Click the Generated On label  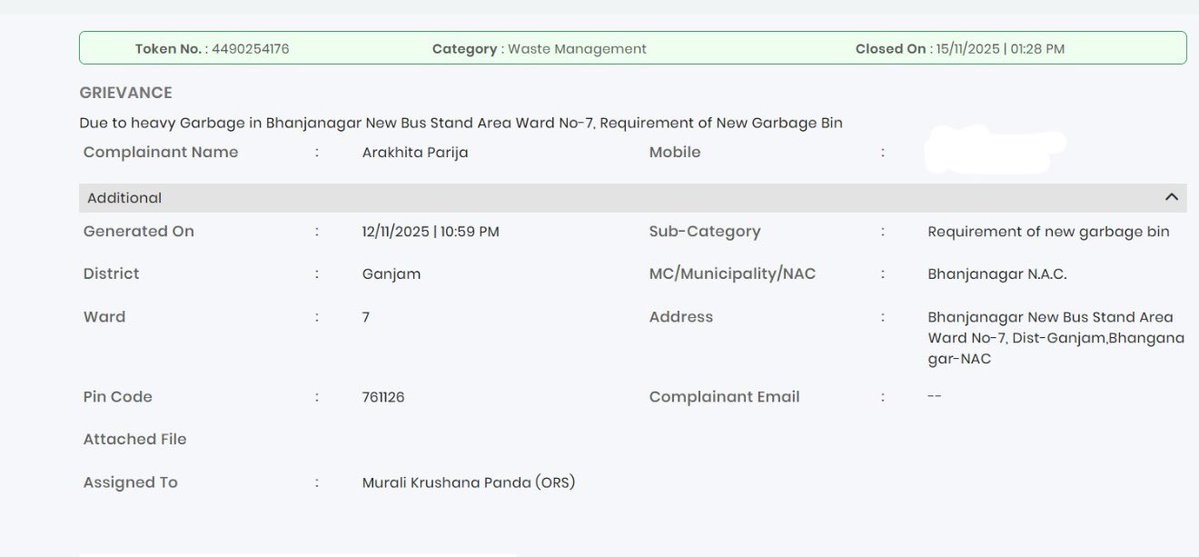point(138,231)
